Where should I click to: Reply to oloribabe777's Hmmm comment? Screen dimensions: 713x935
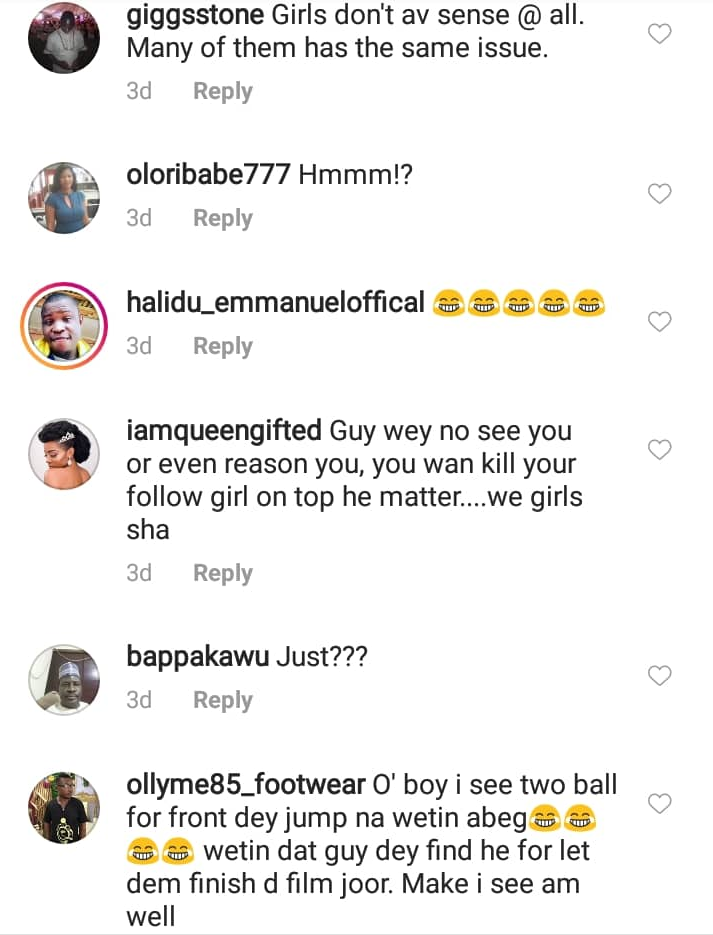[x=222, y=218]
